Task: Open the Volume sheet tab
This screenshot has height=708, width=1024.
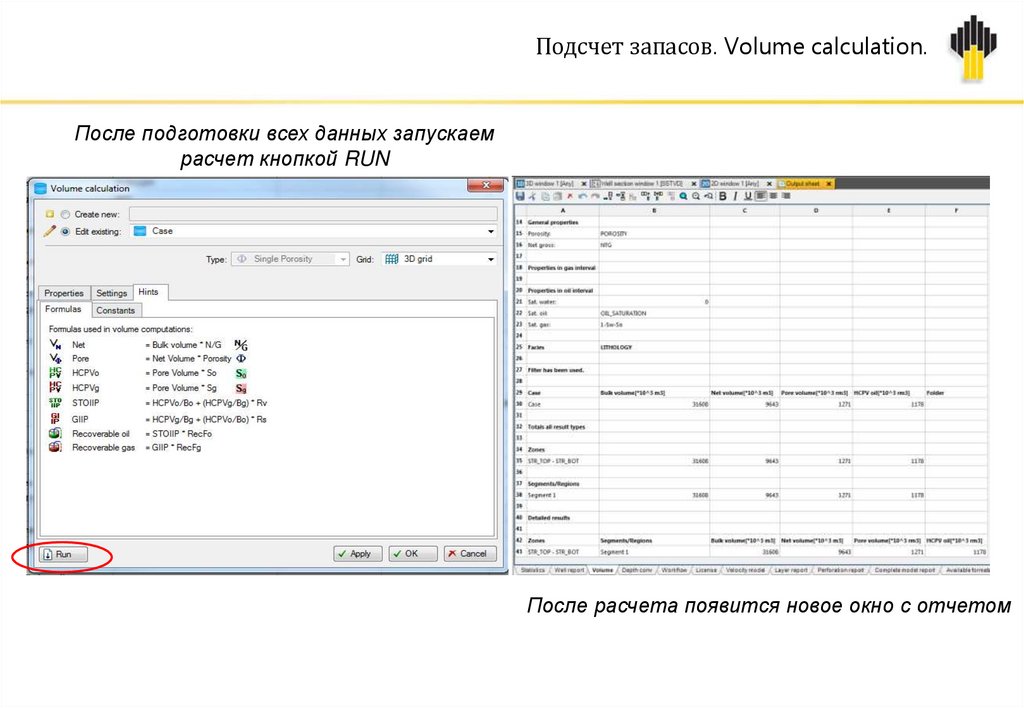Action: [603, 570]
